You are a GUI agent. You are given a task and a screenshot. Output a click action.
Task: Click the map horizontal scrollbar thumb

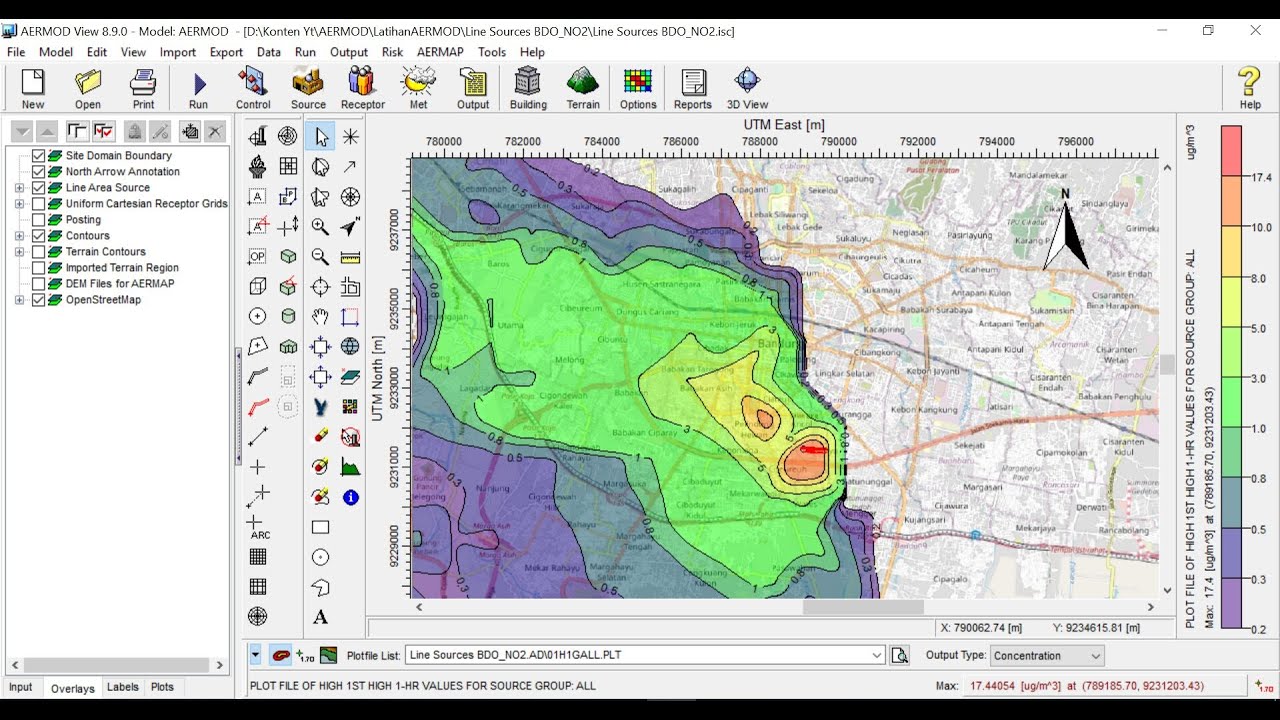(x=863, y=607)
